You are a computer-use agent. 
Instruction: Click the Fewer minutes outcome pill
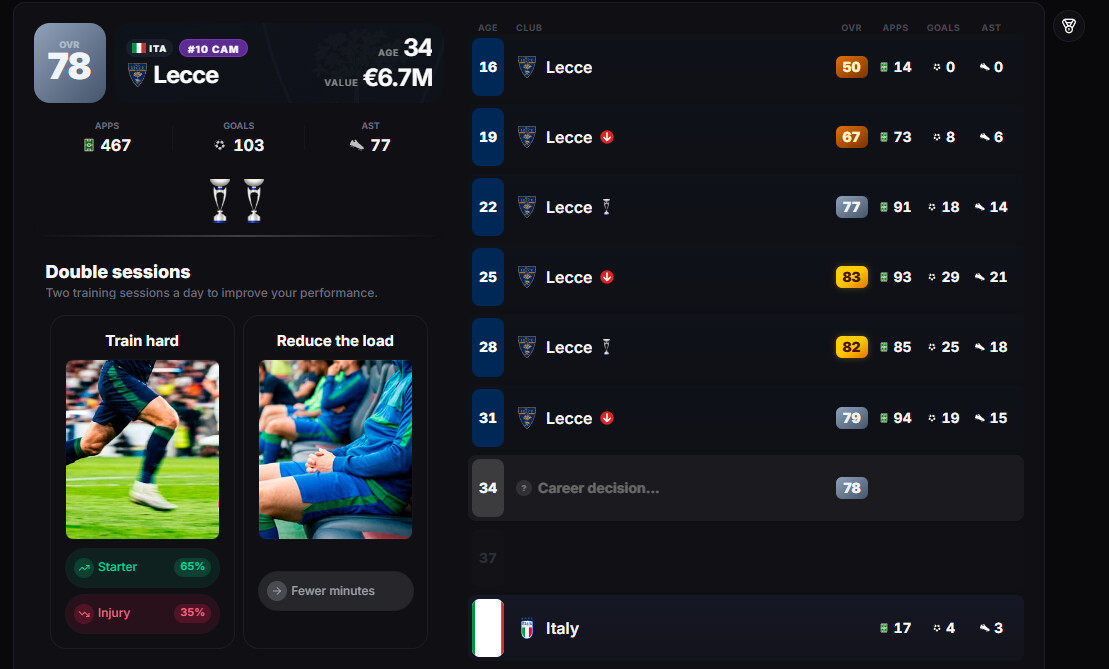point(335,591)
